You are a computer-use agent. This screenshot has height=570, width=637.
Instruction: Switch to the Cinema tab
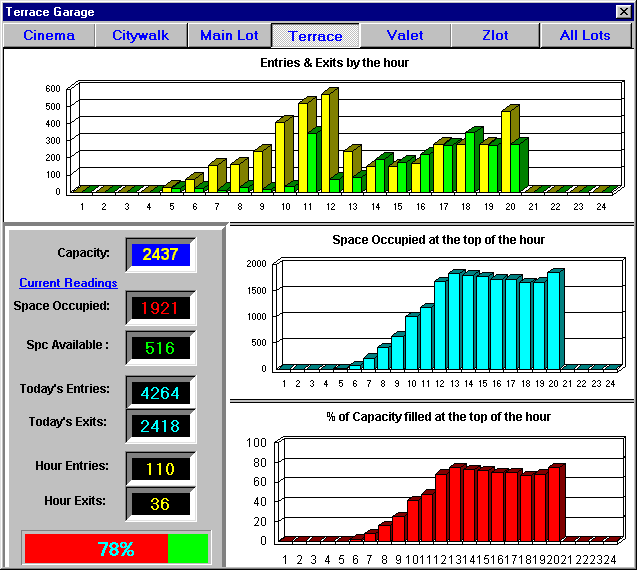pyautogui.click(x=49, y=35)
